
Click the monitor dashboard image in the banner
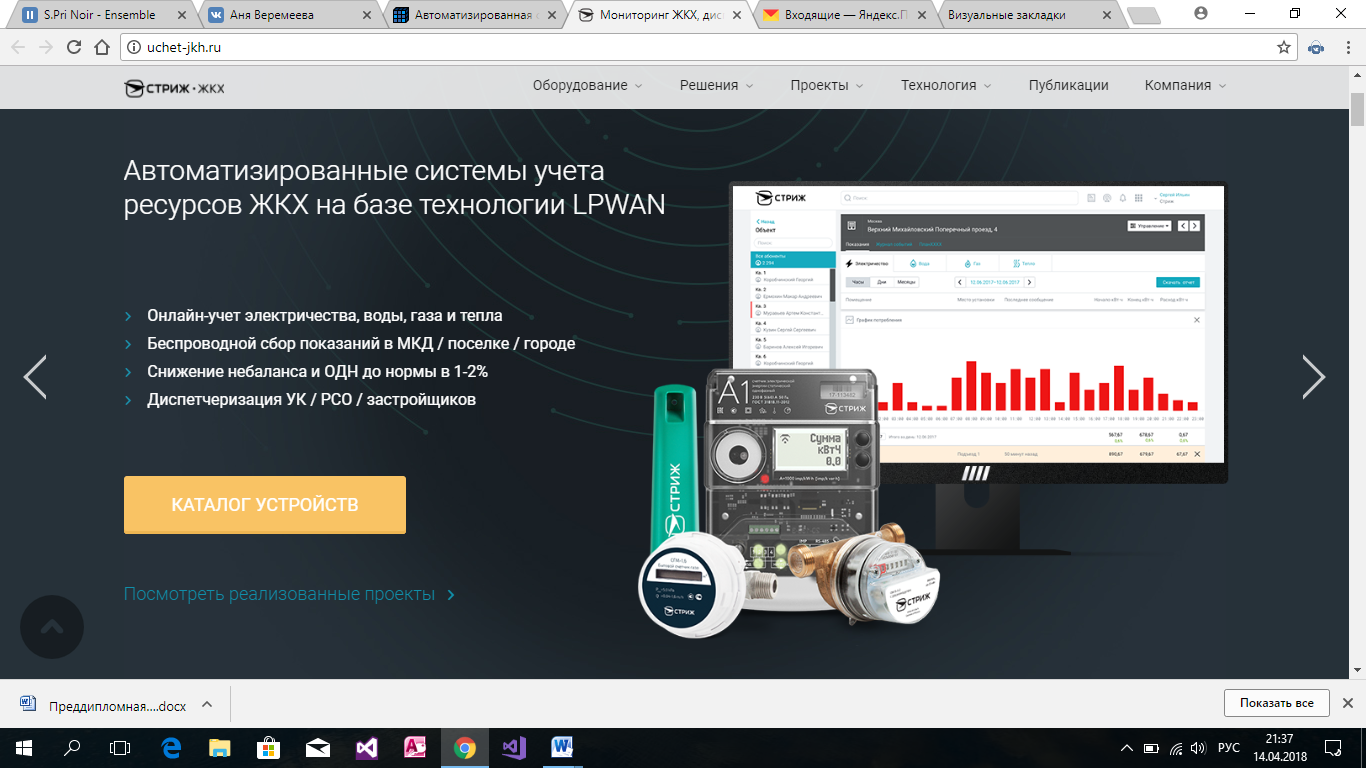(x=978, y=333)
